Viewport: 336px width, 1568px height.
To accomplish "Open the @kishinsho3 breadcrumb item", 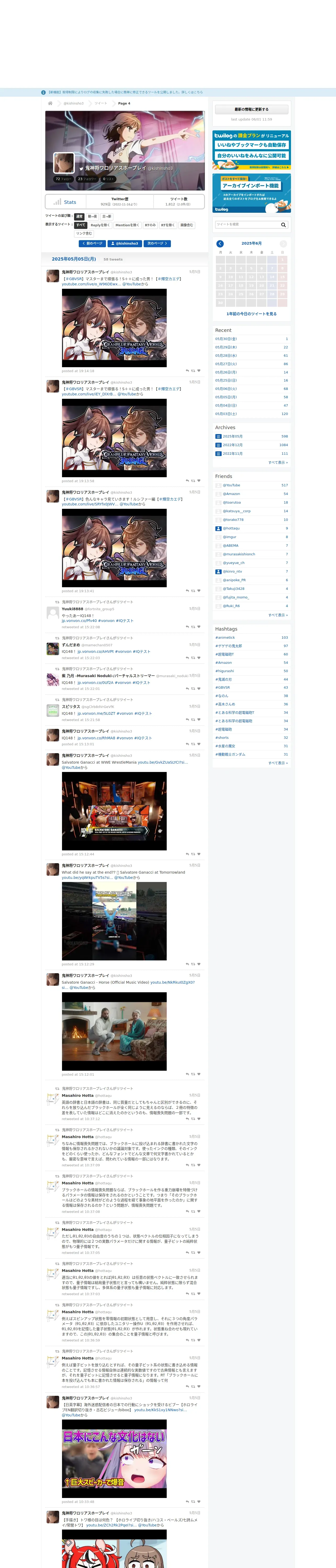I will 74,103.
